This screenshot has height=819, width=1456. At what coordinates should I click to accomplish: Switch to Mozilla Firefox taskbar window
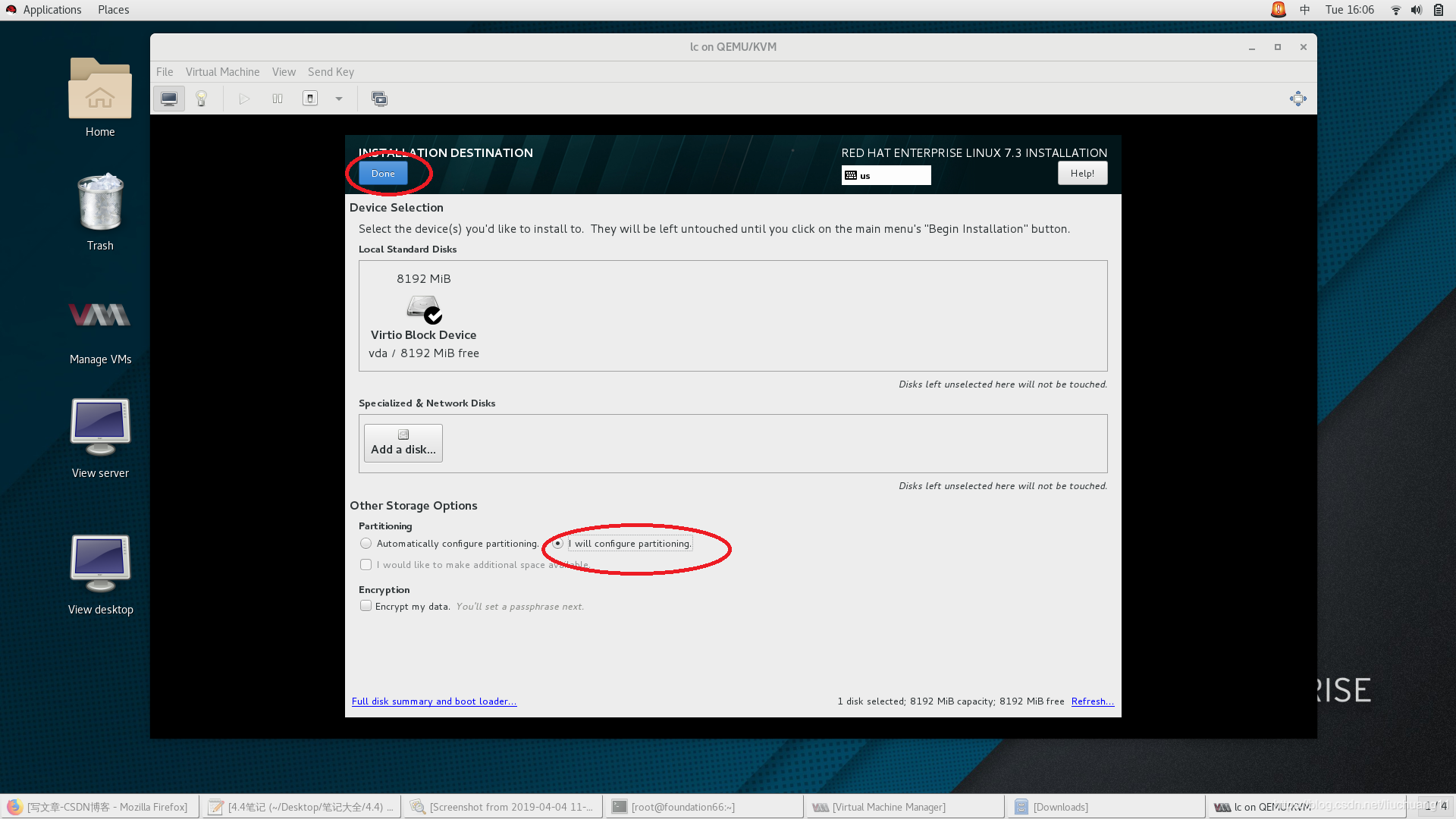click(100, 807)
